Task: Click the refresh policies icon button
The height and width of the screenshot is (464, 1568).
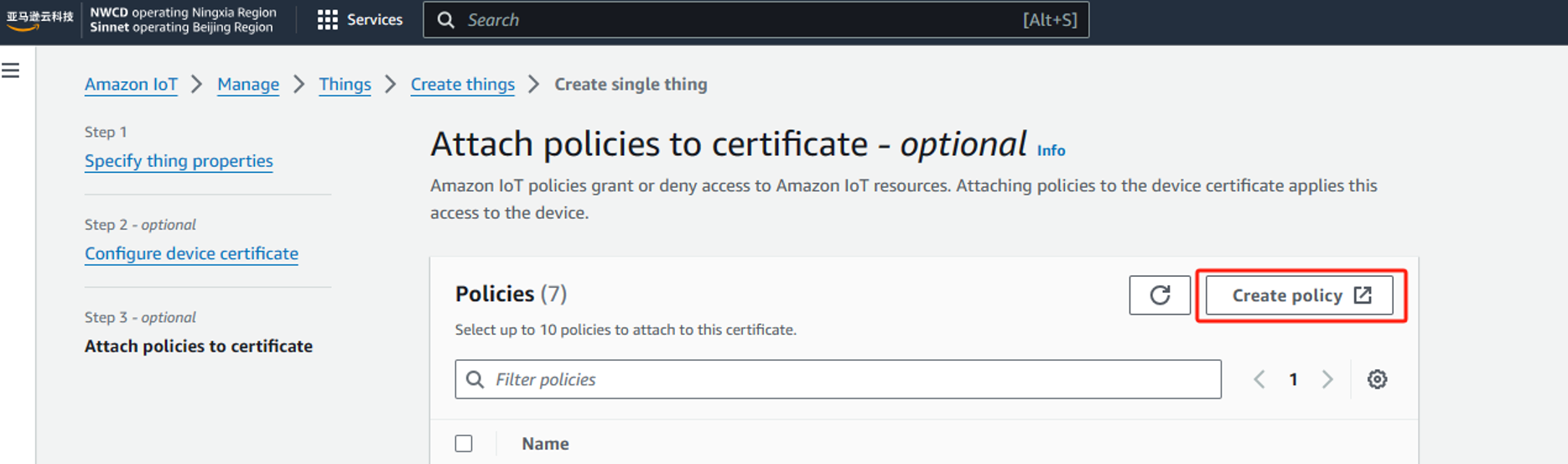Action: (1159, 295)
